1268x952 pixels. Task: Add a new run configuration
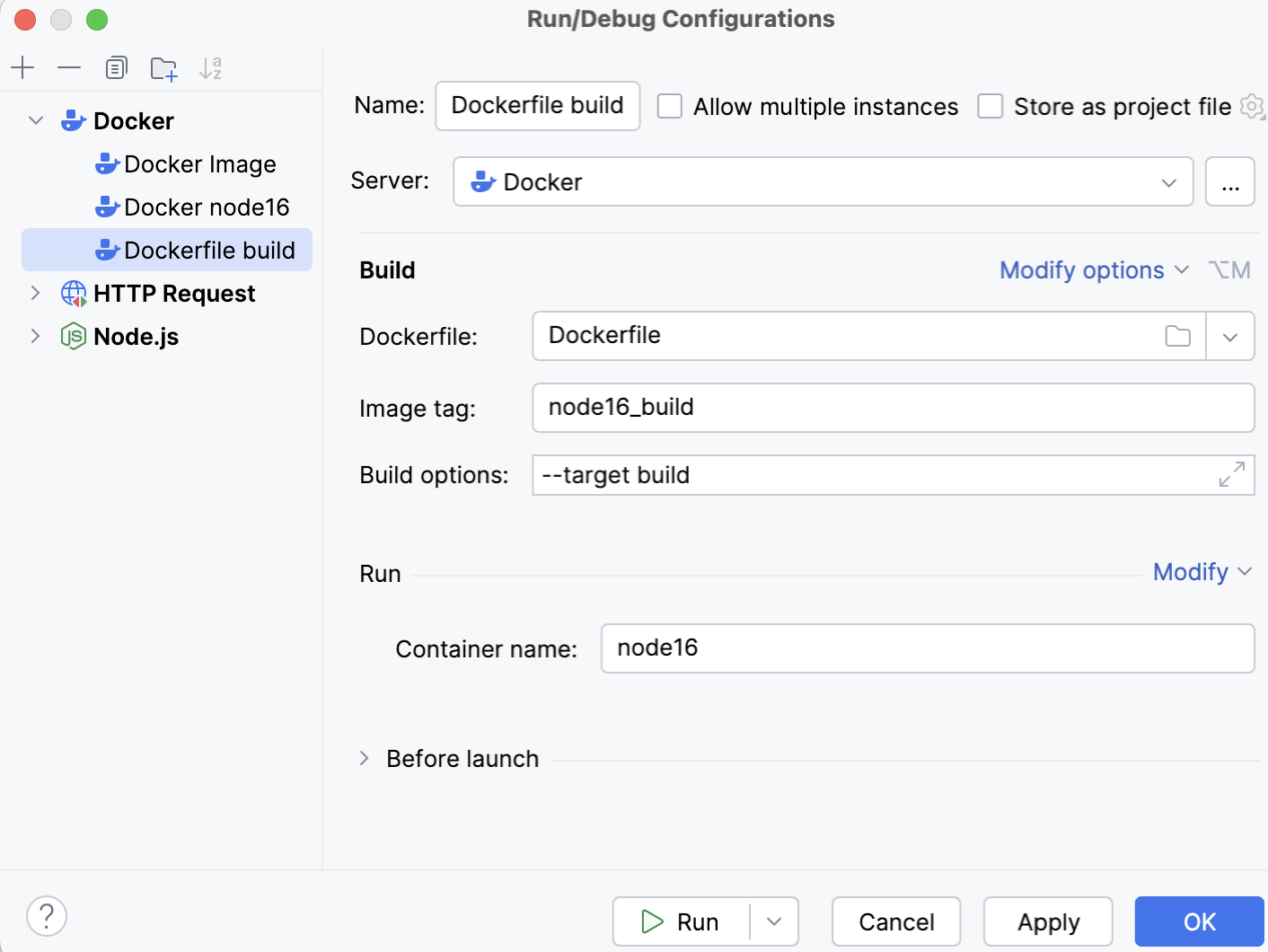click(22, 67)
